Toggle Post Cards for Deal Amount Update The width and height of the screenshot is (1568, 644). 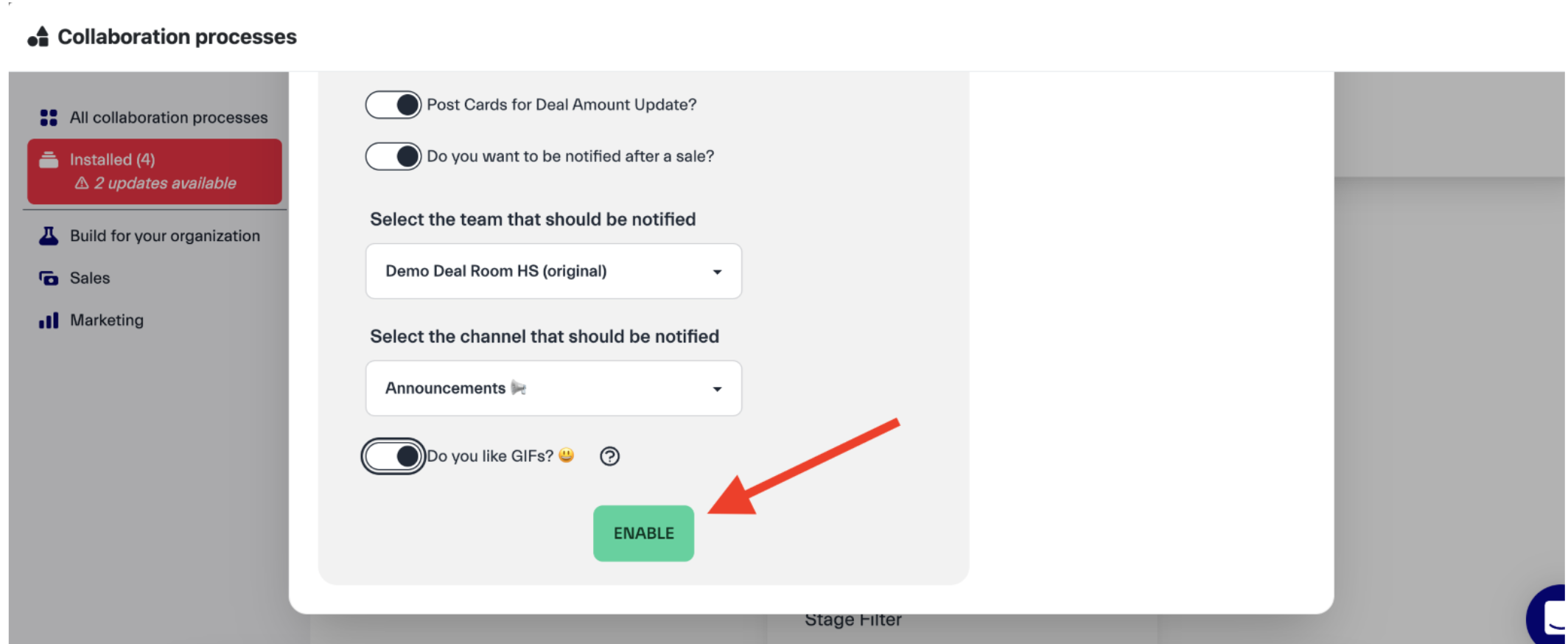tap(393, 105)
